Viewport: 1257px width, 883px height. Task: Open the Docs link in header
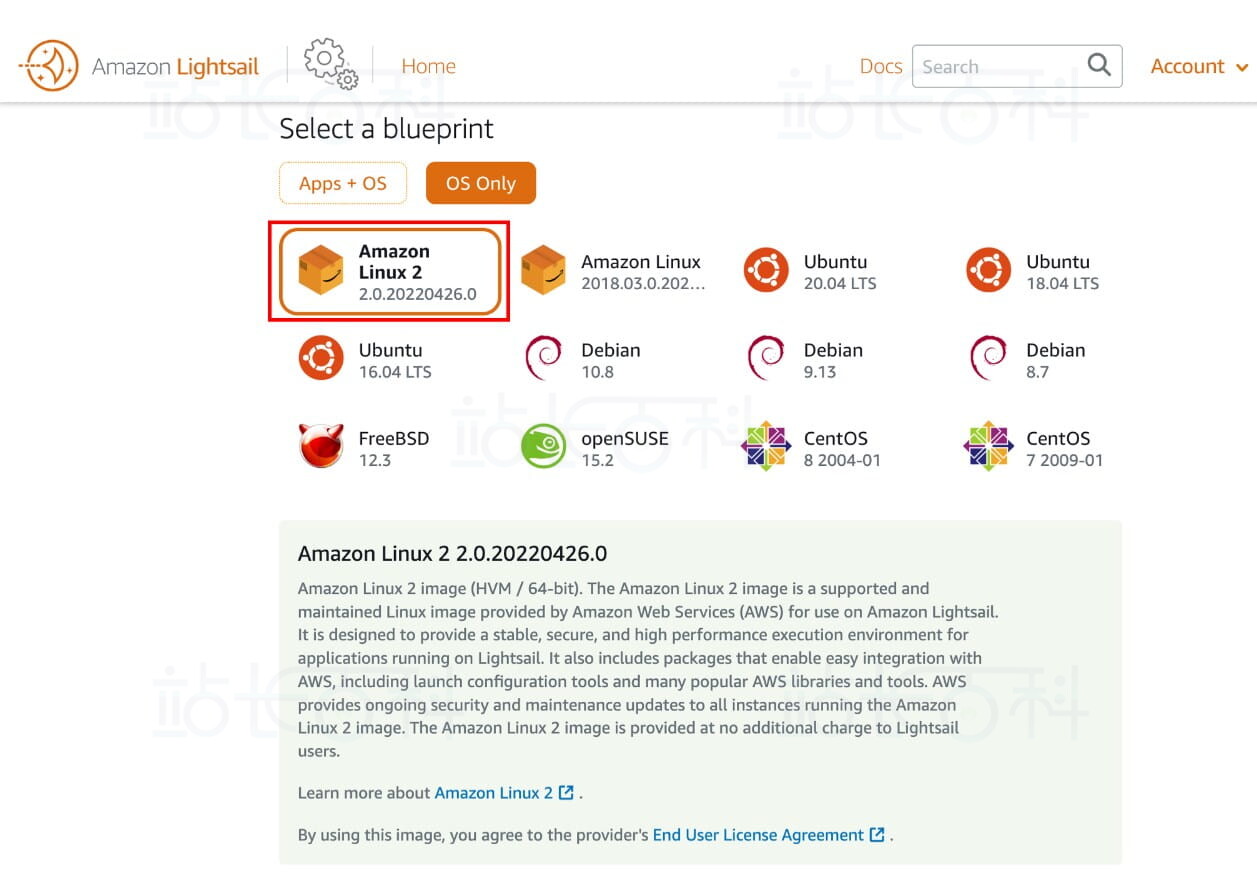880,66
